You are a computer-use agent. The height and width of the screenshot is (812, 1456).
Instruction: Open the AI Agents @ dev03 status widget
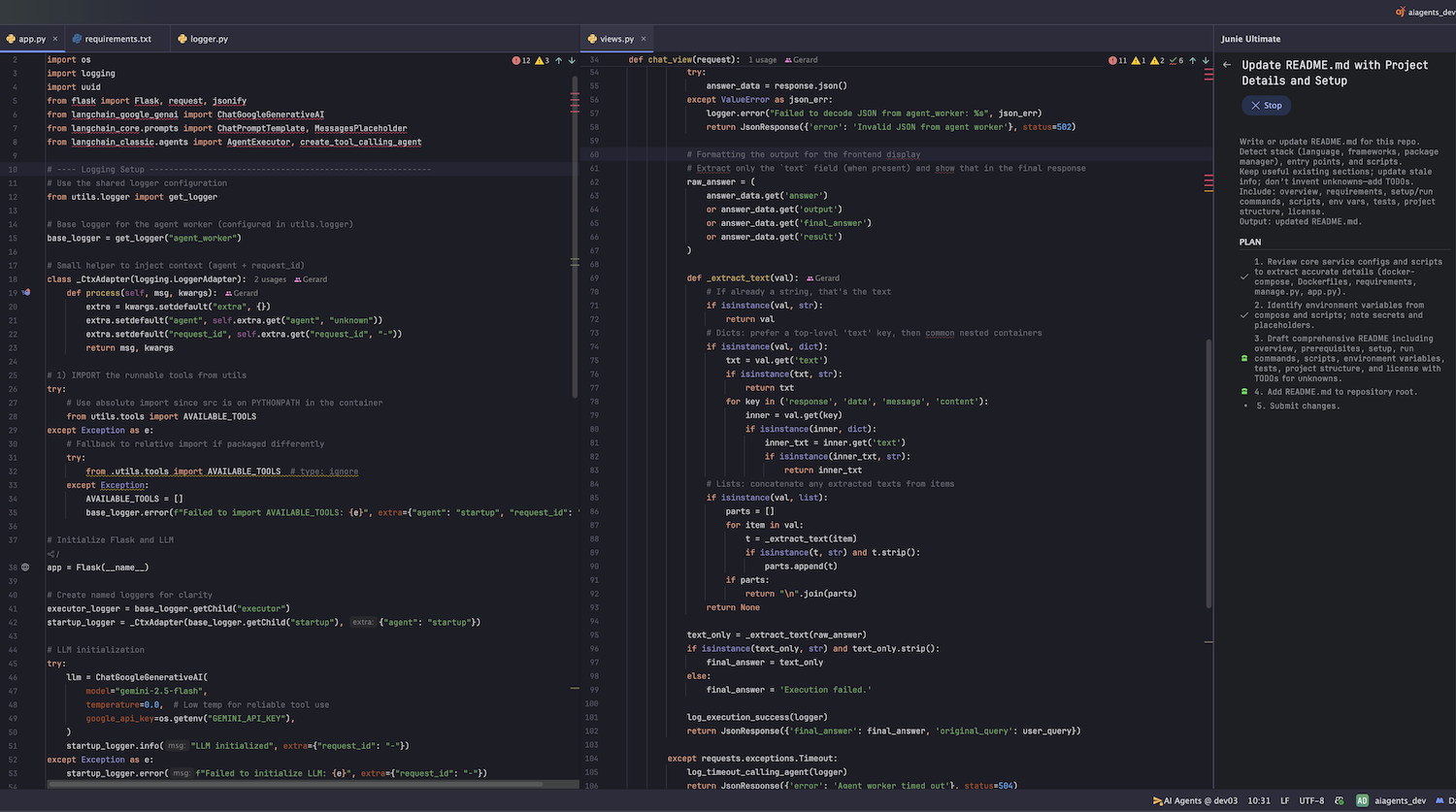[x=1194, y=800]
